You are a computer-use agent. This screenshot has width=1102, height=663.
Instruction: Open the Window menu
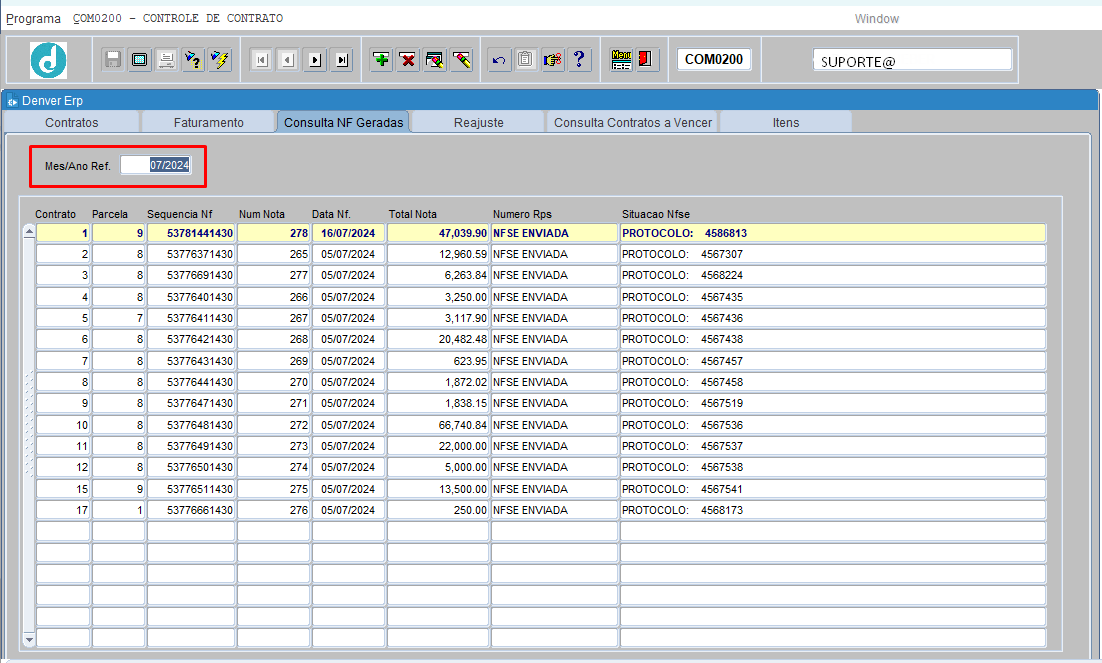[876, 19]
